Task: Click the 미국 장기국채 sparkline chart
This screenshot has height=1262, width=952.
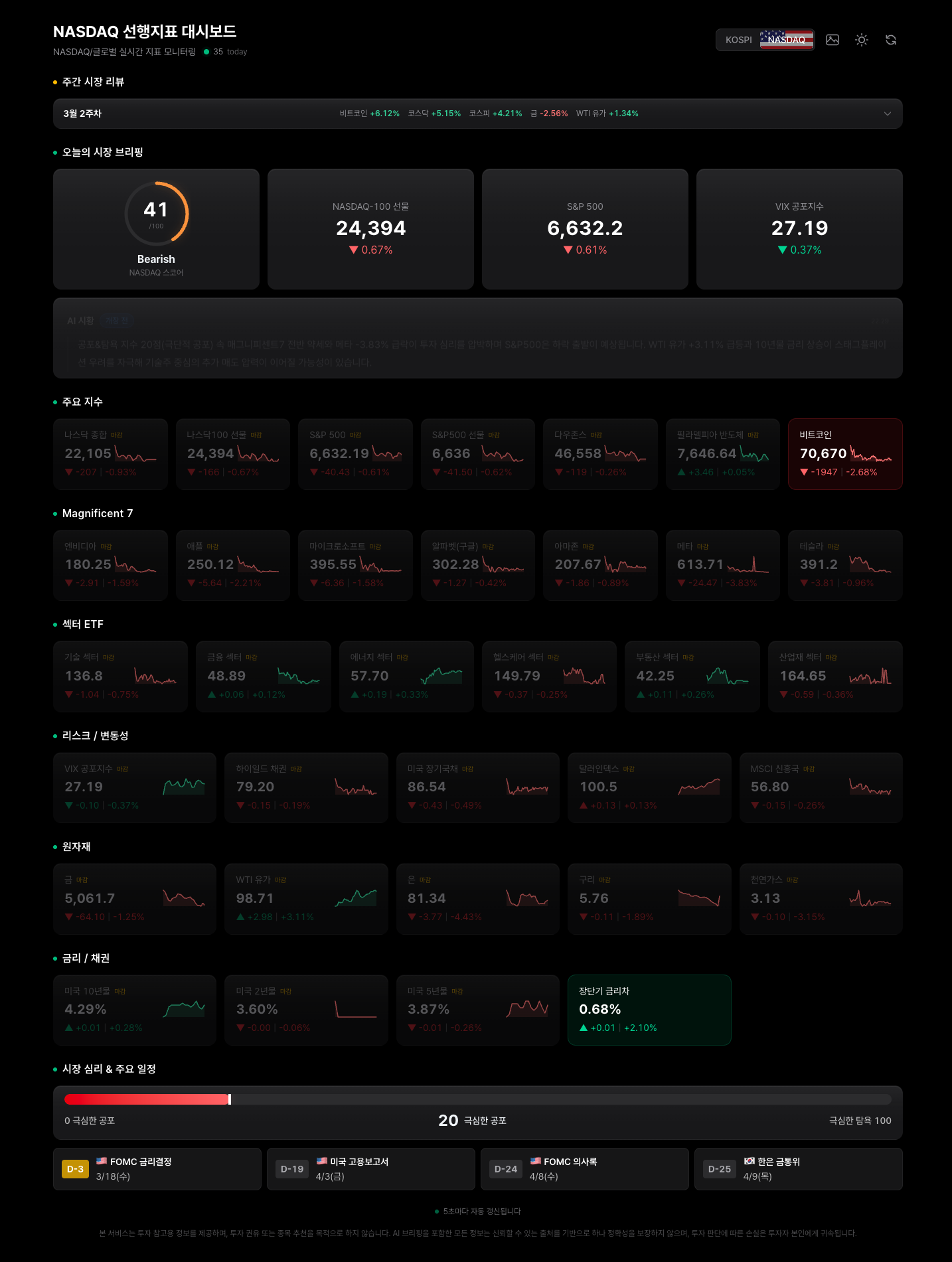Action: point(527,787)
